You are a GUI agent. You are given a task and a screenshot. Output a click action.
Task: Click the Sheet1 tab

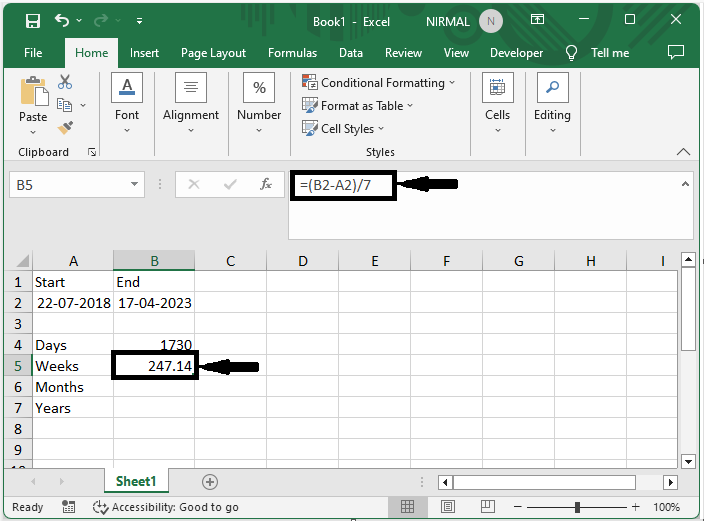pyautogui.click(x=136, y=481)
